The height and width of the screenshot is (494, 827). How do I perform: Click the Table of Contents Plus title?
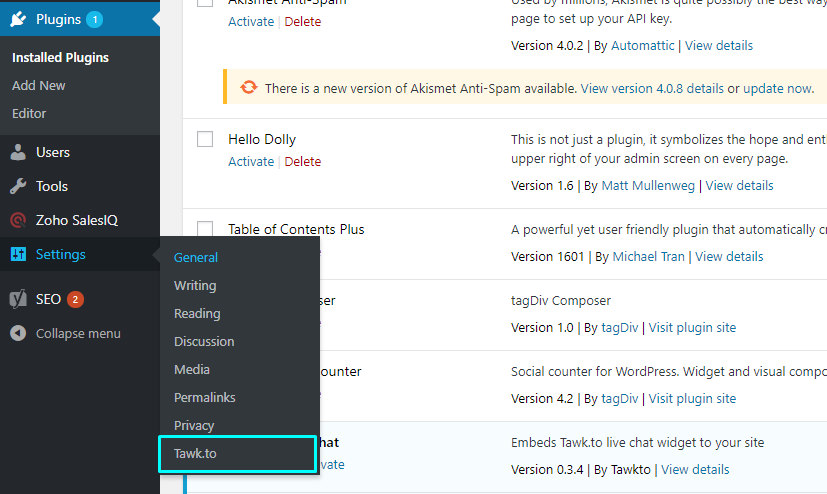pos(296,229)
